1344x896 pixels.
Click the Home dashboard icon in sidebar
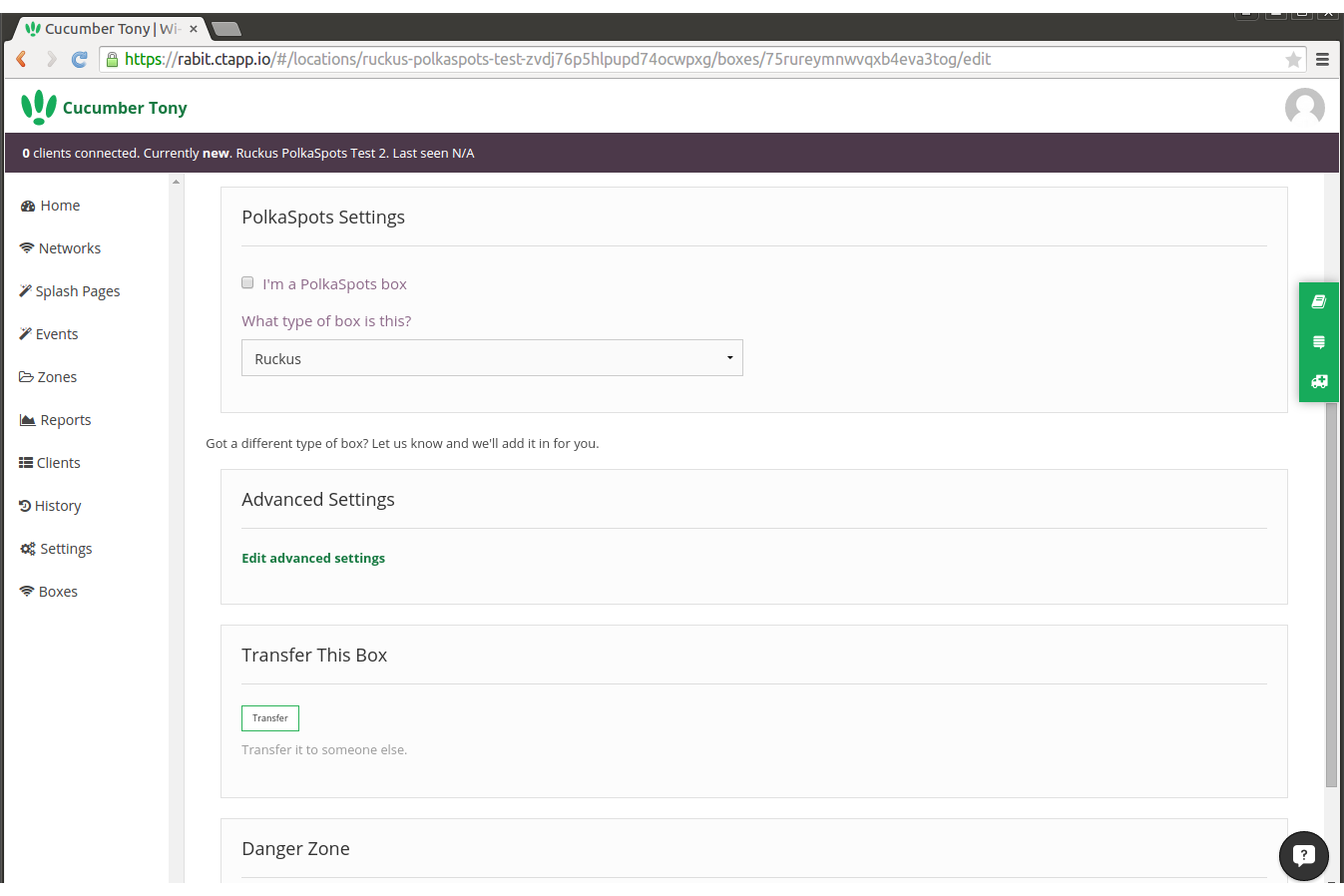tap(28, 206)
